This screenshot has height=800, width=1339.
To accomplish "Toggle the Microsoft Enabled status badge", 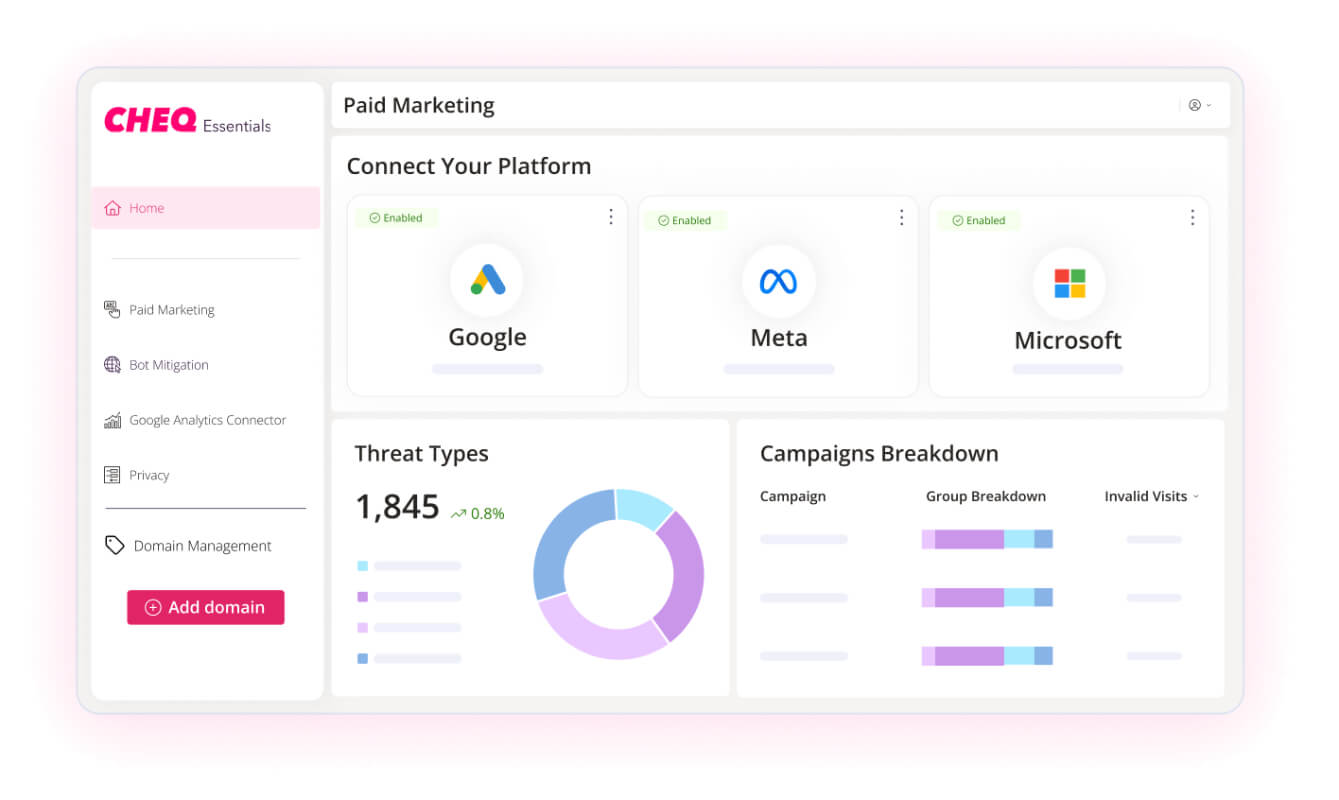I will click(979, 220).
